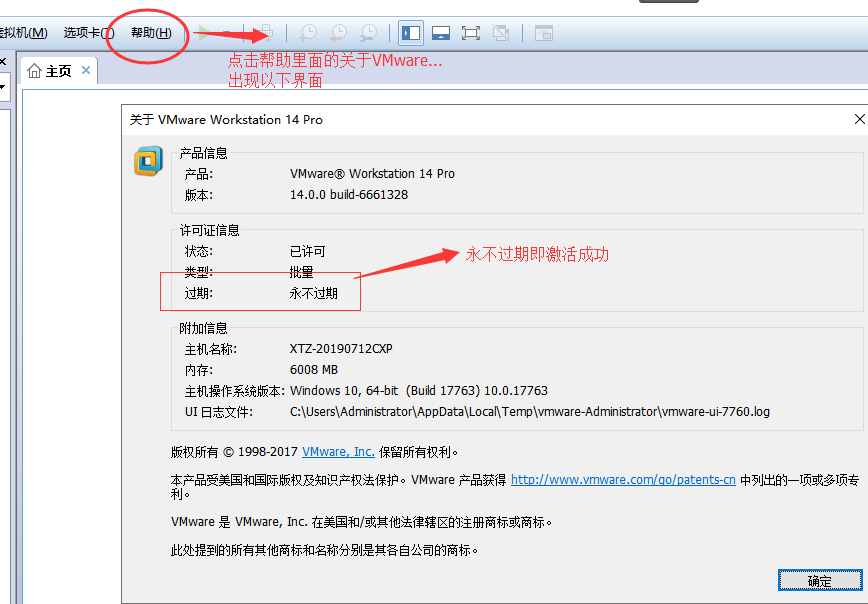The height and width of the screenshot is (604, 868).
Task: Click the home icon on 主页 tab
Action: click(x=34, y=71)
